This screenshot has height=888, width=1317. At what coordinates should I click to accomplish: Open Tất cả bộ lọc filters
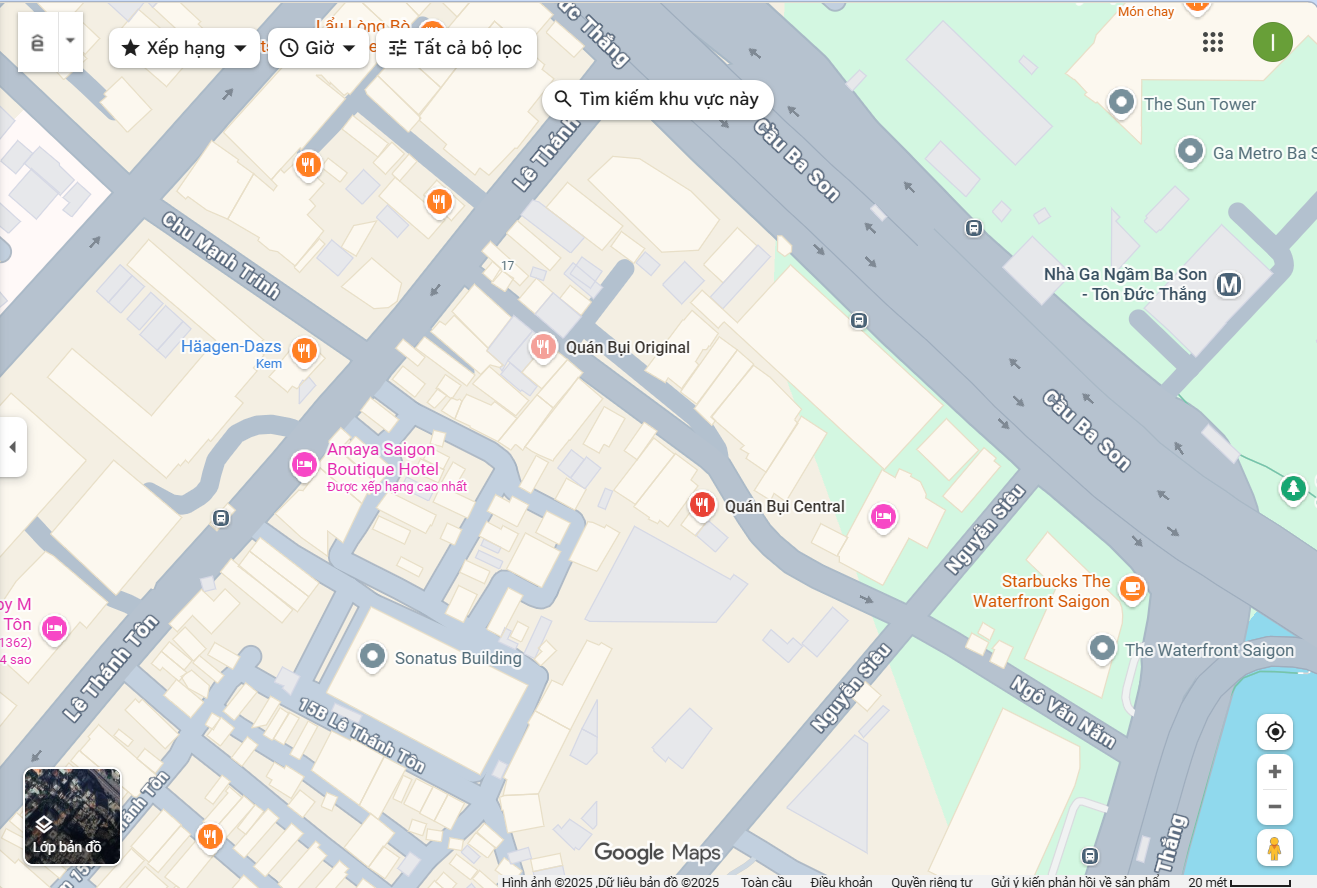456,48
